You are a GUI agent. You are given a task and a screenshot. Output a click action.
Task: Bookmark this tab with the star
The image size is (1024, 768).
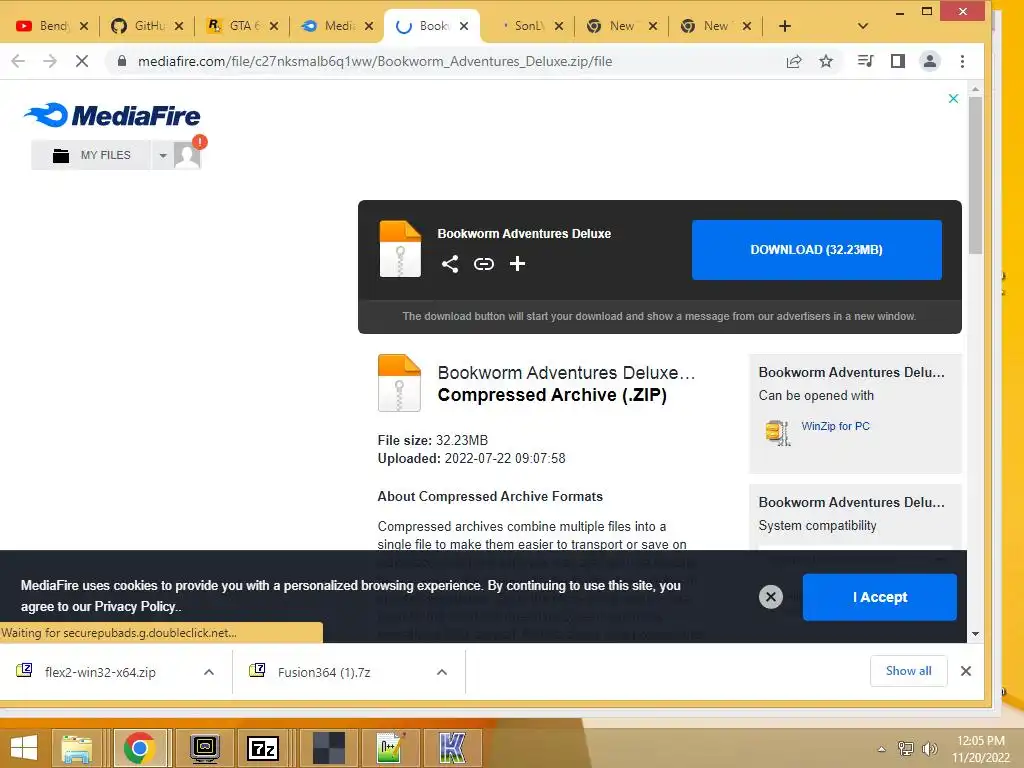[x=826, y=61]
